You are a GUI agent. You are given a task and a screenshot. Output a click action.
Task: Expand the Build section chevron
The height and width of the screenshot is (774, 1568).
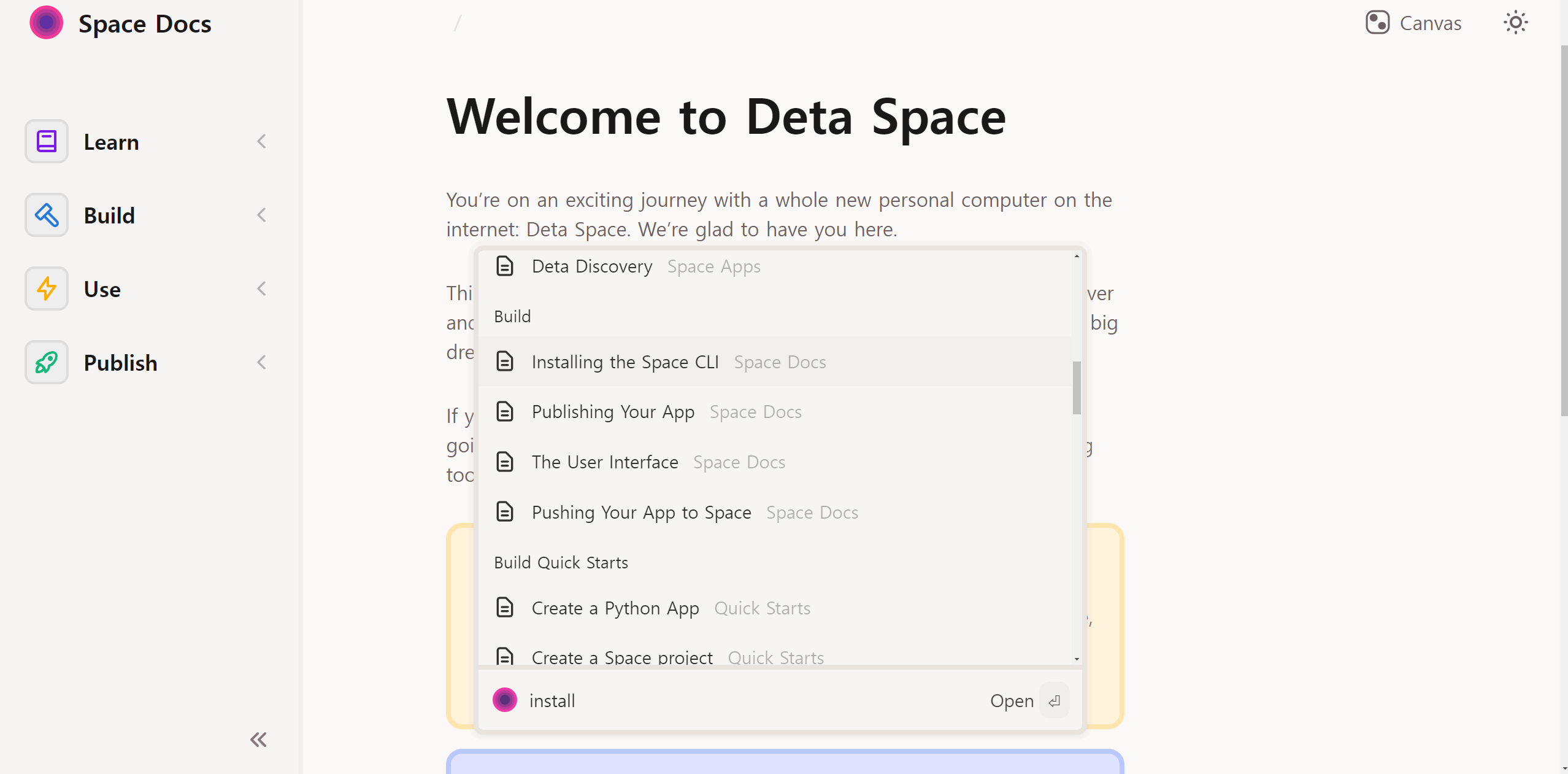coord(261,215)
